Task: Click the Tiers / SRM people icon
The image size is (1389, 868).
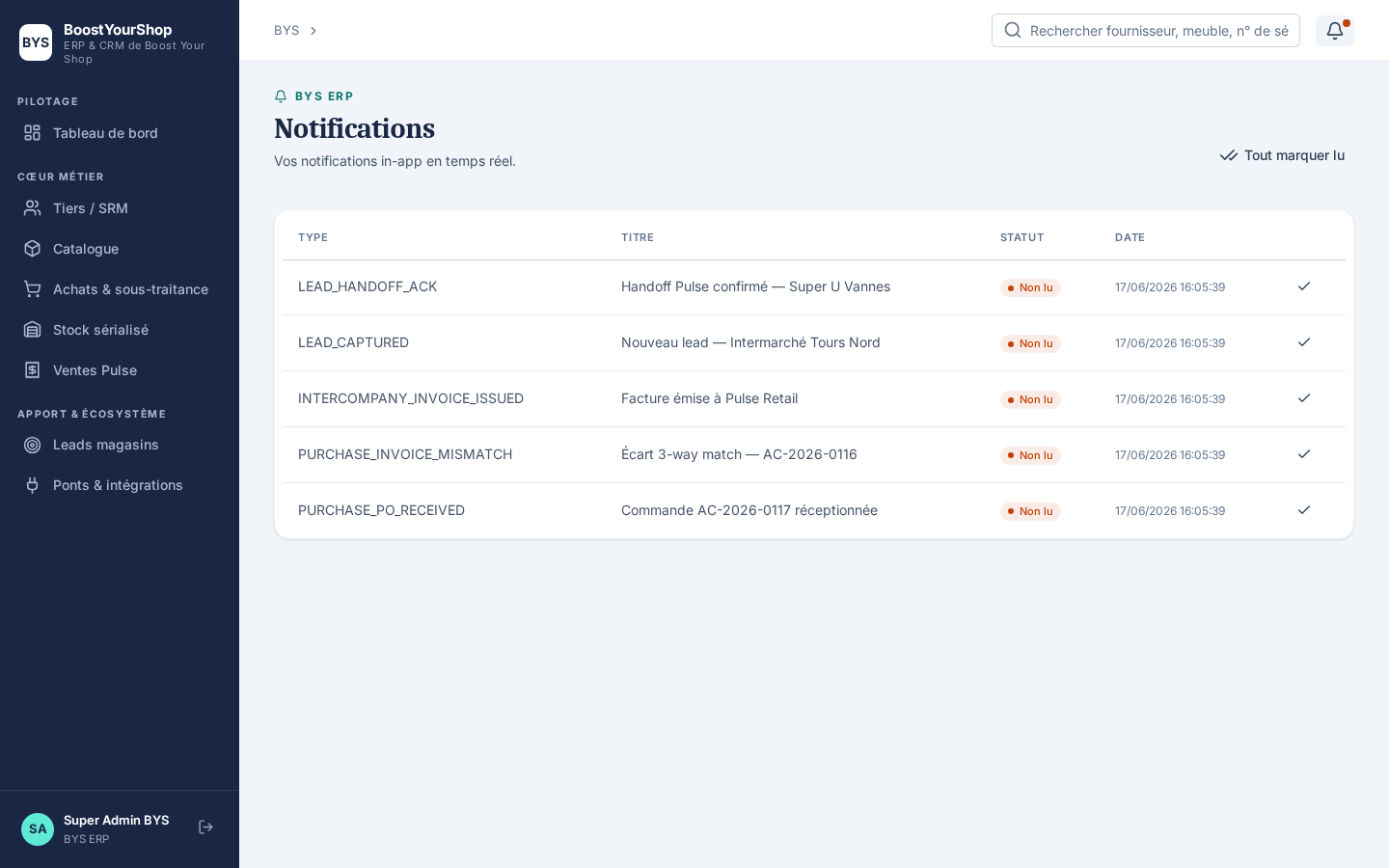Action: click(x=32, y=208)
